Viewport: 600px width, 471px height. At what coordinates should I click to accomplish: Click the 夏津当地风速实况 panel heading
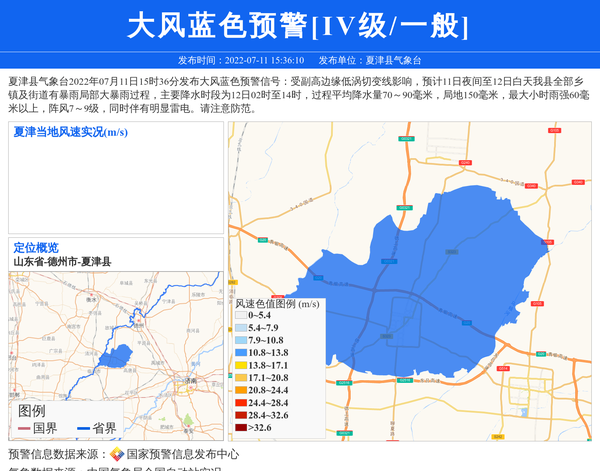70,132
